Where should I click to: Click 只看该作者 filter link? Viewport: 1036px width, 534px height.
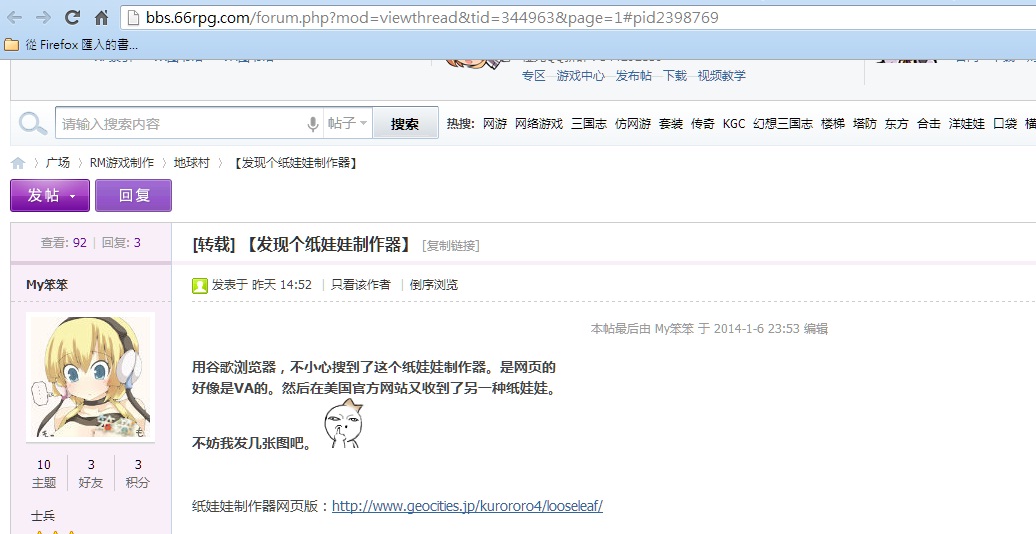click(361, 285)
